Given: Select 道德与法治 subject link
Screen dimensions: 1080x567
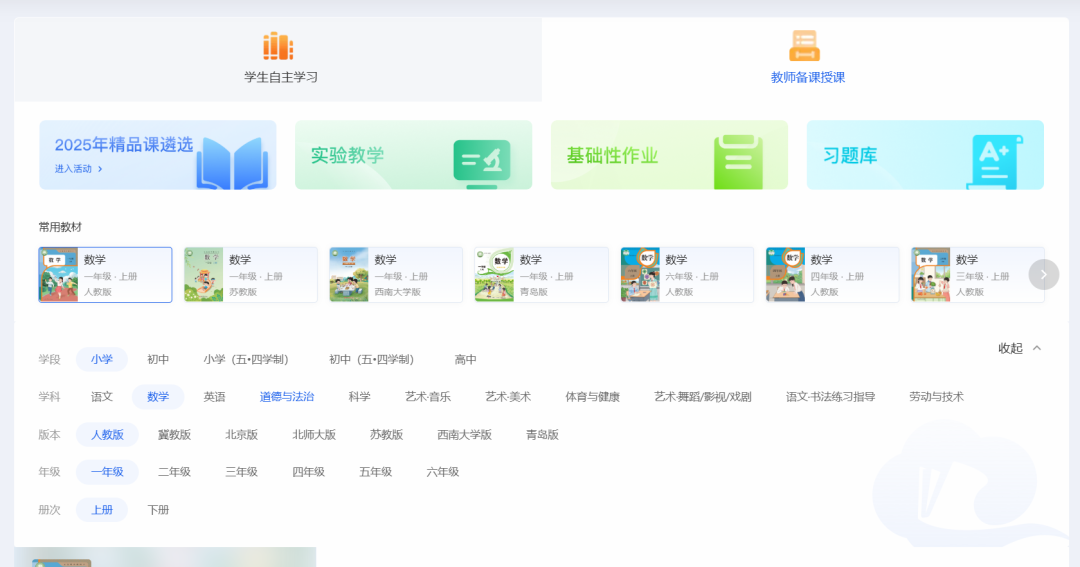Looking at the screenshot, I should click(287, 397).
